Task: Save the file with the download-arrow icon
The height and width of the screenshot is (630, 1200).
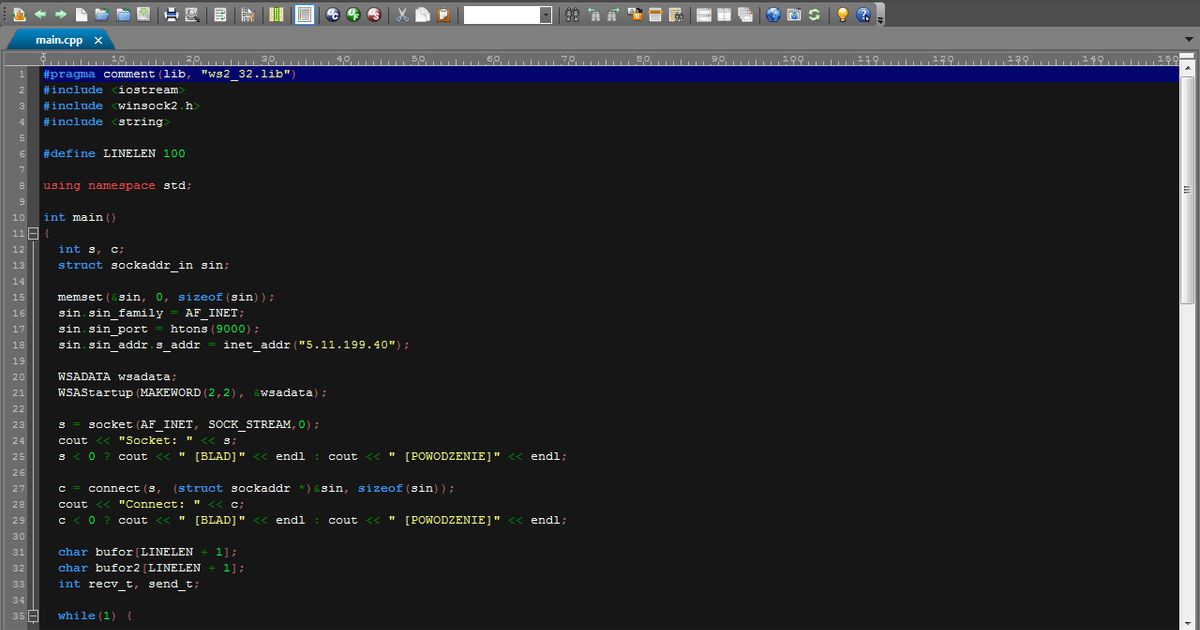Action: (144, 15)
